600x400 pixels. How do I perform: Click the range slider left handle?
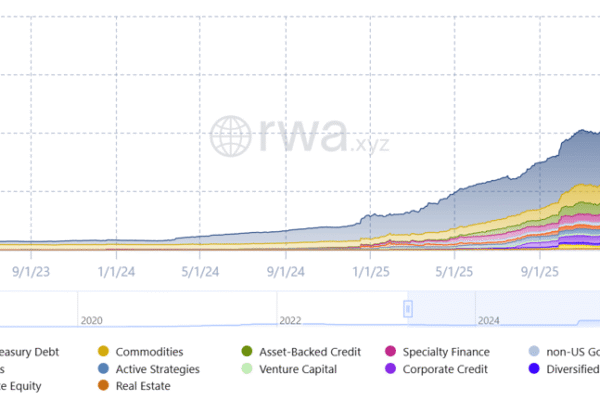point(408,309)
